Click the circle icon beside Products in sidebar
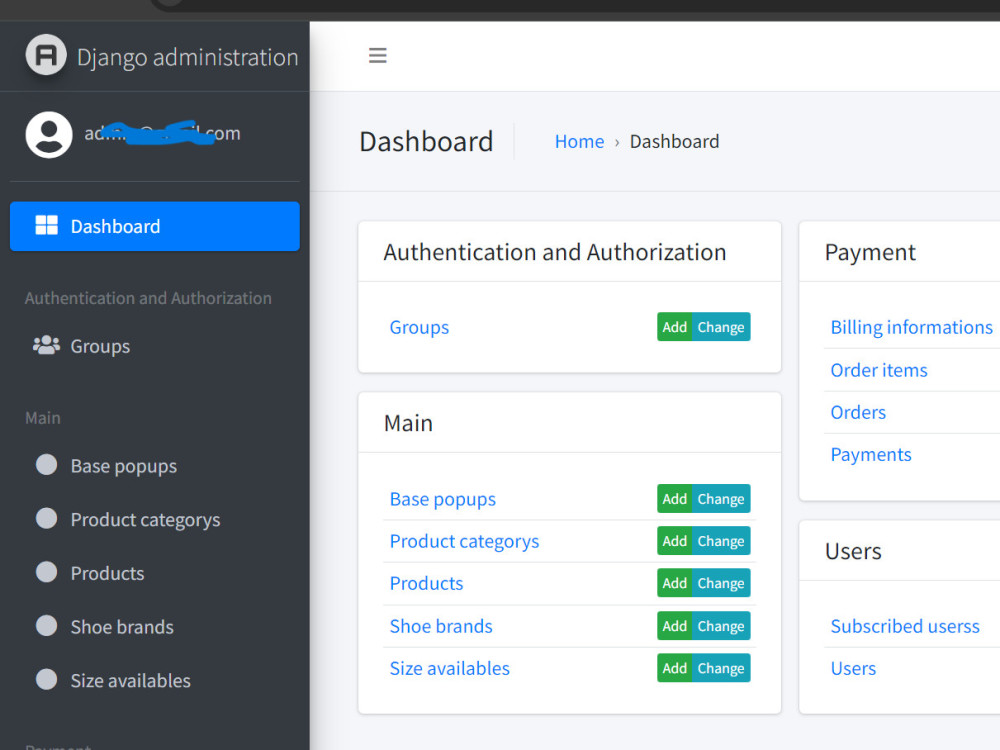1000x750 pixels. (47, 571)
